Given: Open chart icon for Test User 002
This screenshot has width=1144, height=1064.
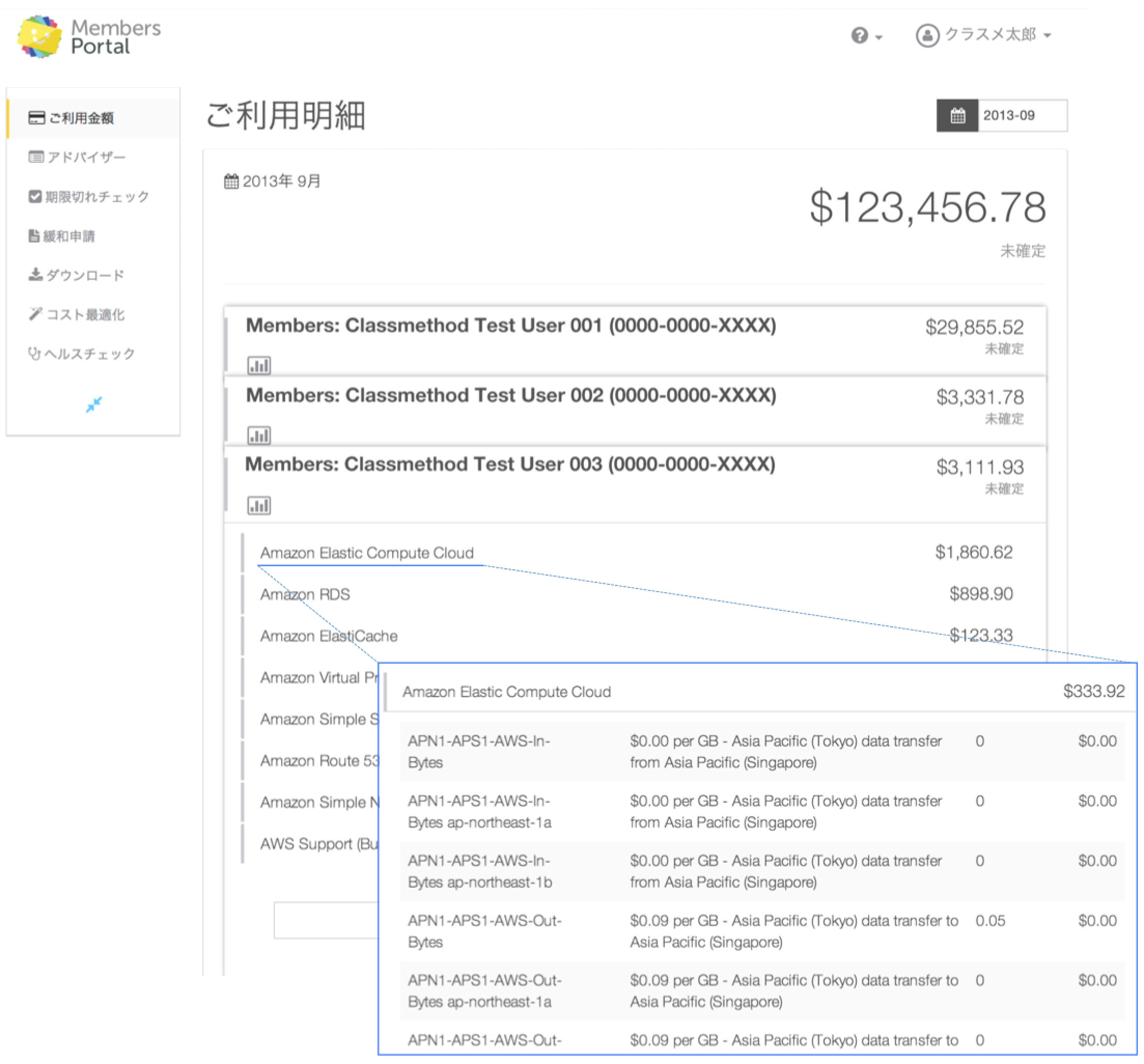Looking at the screenshot, I should click(259, 436).
